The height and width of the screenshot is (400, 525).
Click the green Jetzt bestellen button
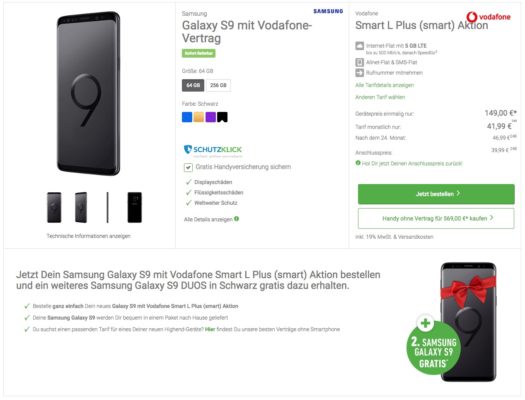tap(436, 194)
